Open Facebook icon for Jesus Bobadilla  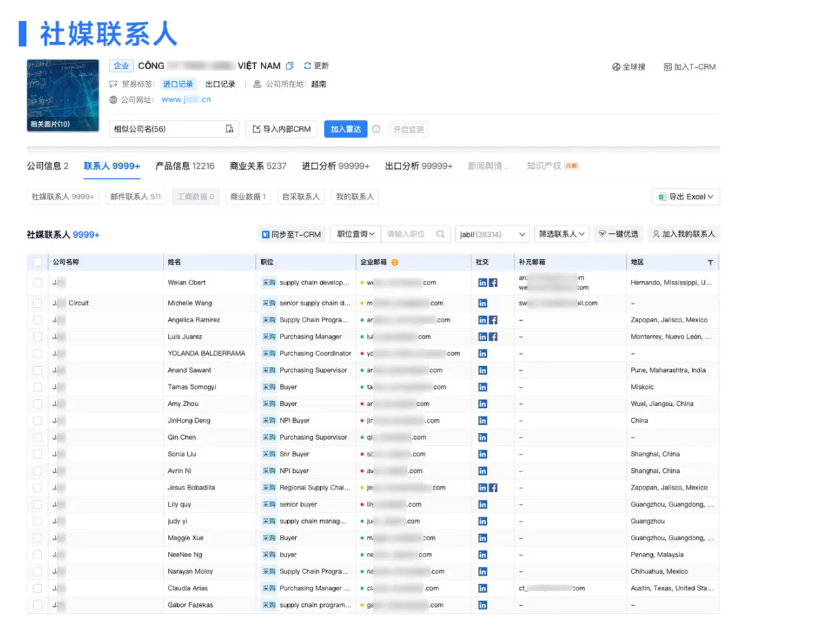[493, 488]
